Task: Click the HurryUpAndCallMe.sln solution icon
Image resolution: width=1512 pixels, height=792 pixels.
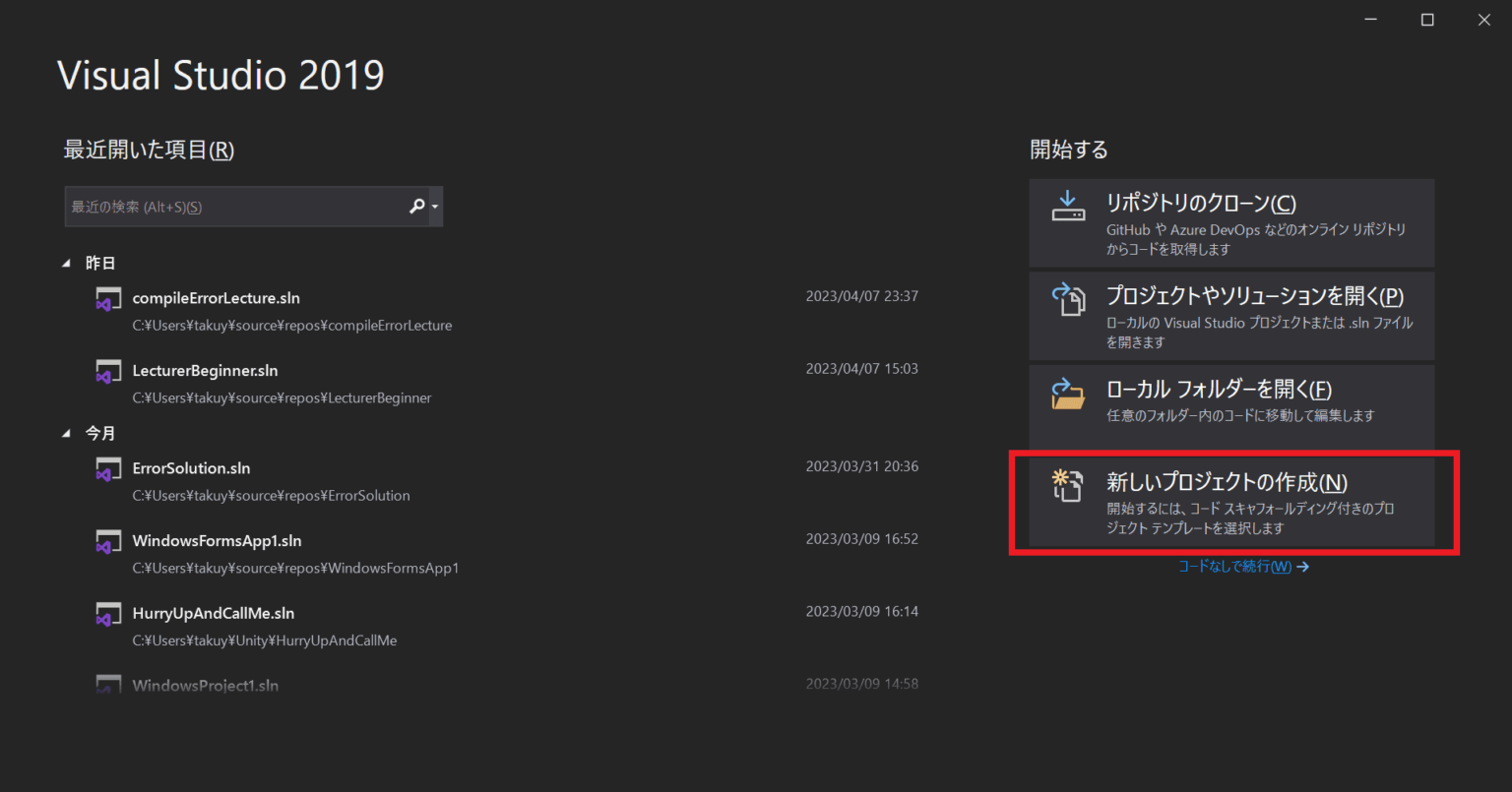Action: pyautogui.click(x=108, y=614)
